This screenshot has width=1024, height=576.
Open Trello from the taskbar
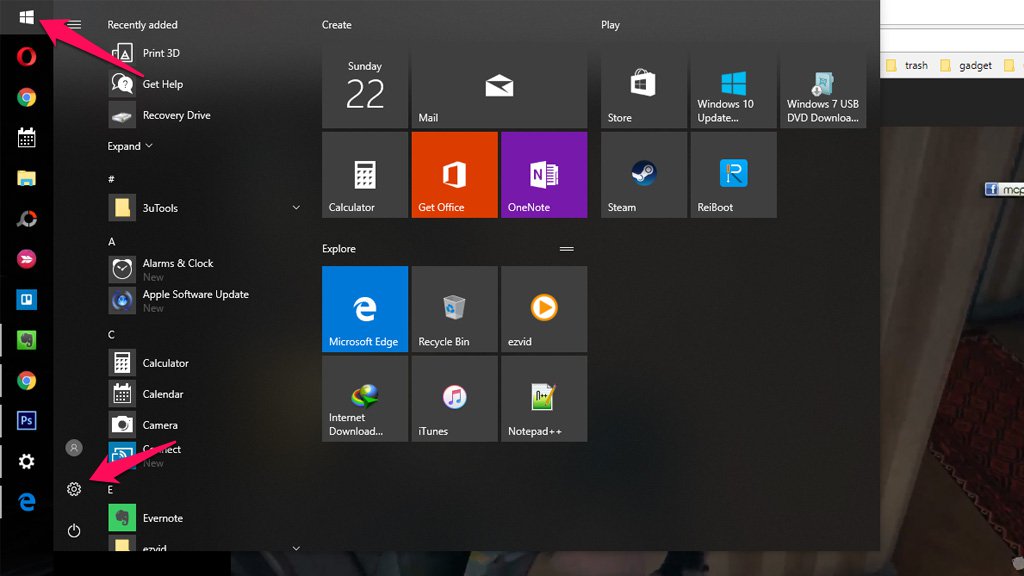point(26,300)
